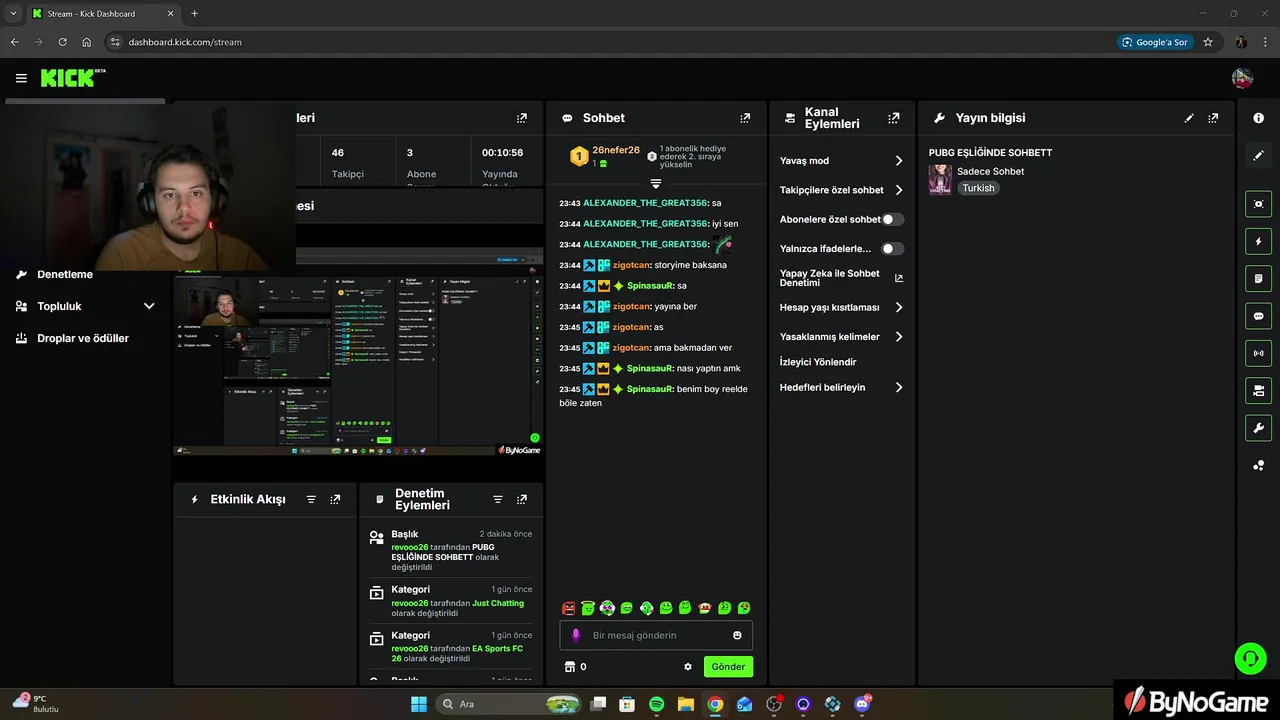Click the Sadece Sohbet category thumbnail

click(940, 179)
